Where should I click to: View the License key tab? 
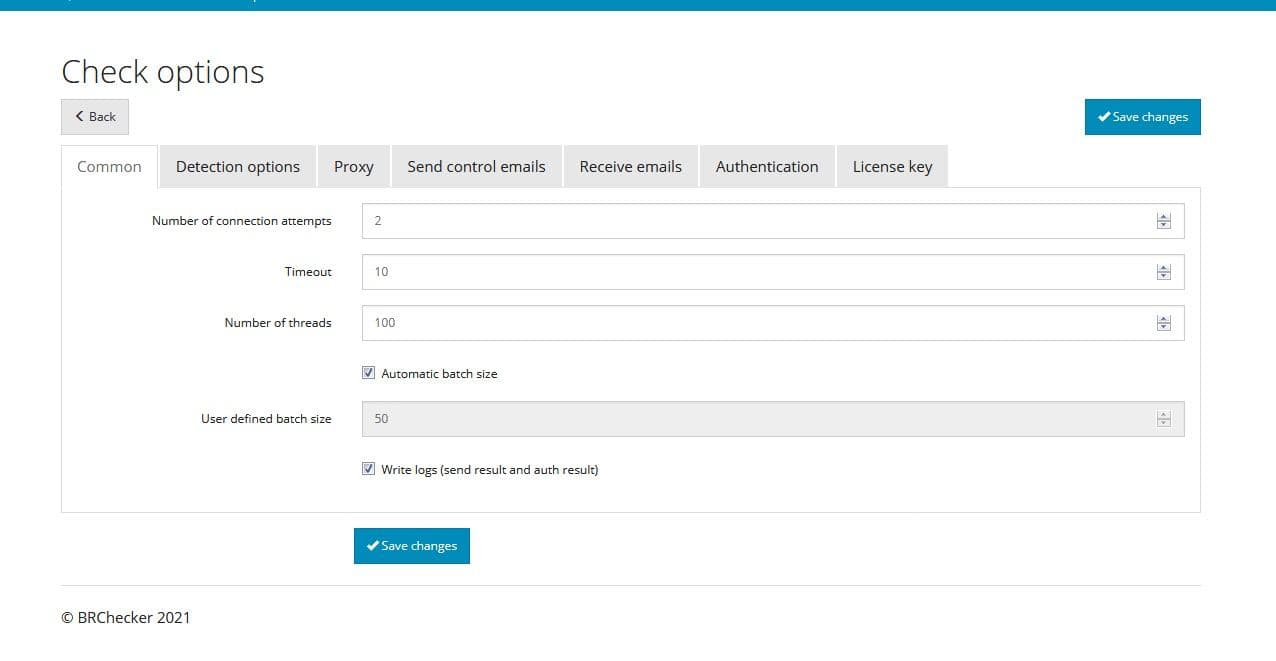click(x=891, y=166)
